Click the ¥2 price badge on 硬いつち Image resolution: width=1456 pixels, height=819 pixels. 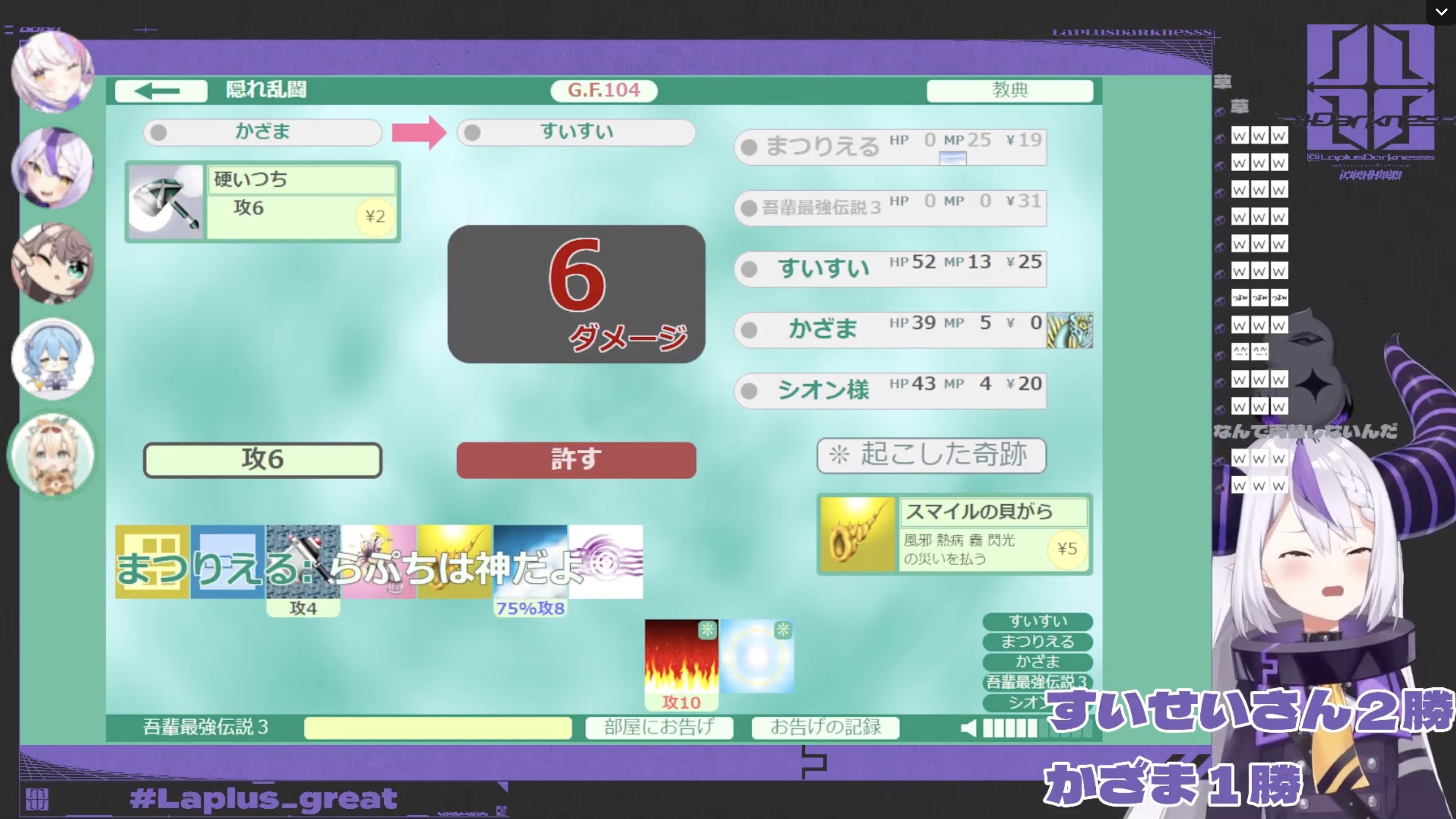click(x=375, y=217)
